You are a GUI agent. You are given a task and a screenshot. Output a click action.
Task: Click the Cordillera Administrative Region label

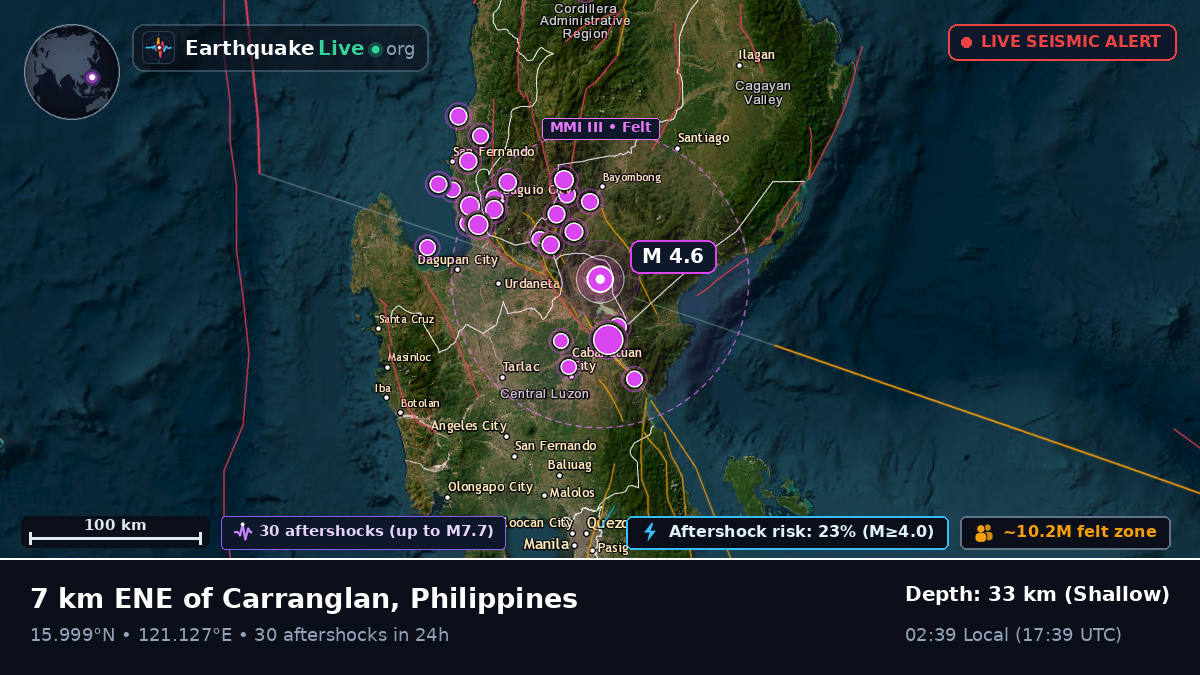pos(586,20)
